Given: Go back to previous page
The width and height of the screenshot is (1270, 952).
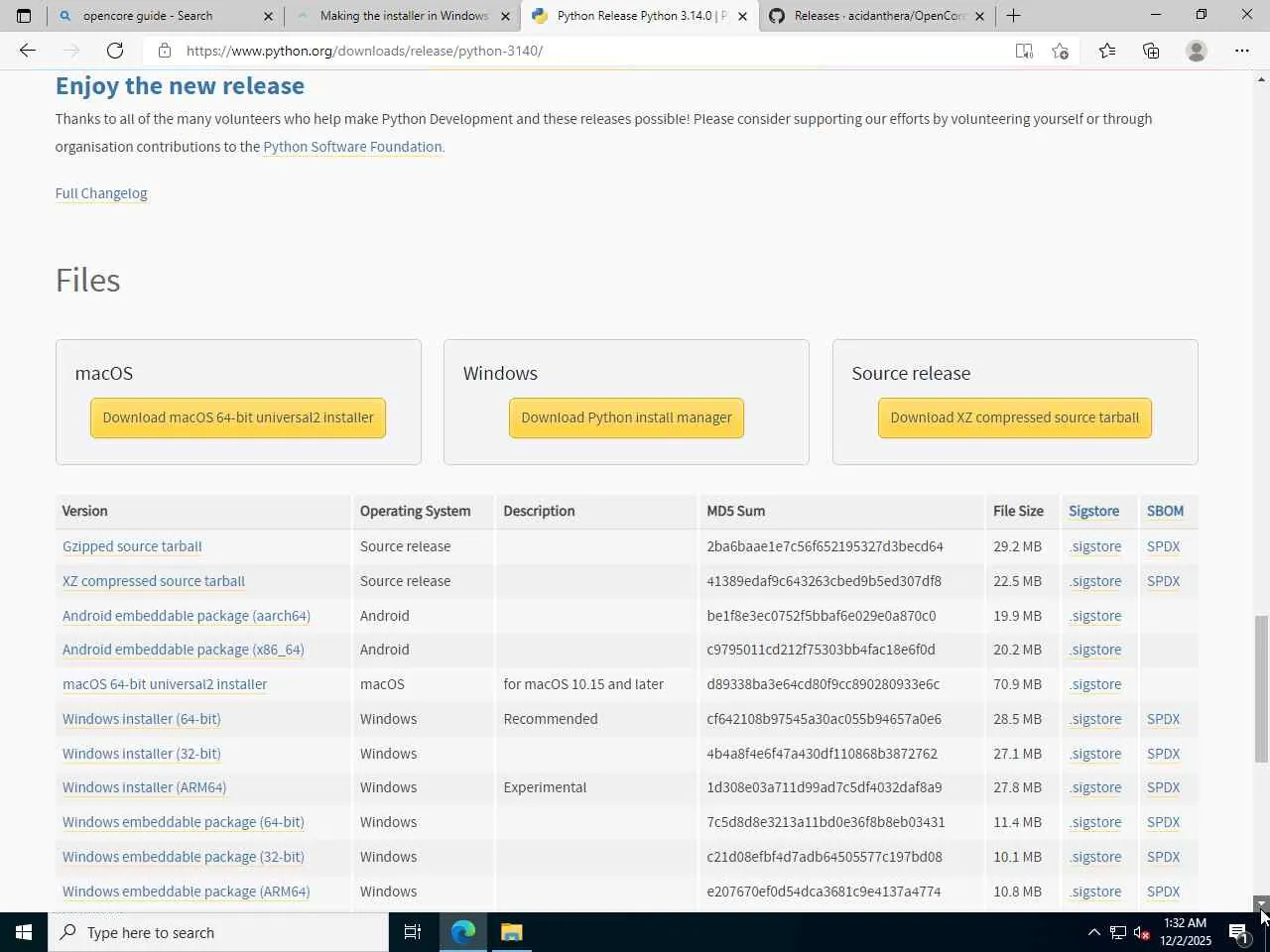Looking at the screenshot, I should tap(28, 51).
